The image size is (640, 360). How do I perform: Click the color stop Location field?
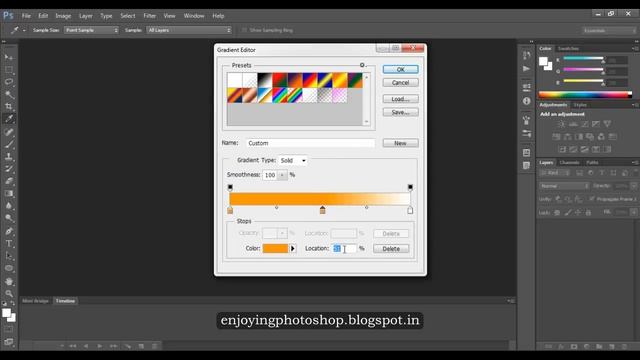[x=344, y=249]
